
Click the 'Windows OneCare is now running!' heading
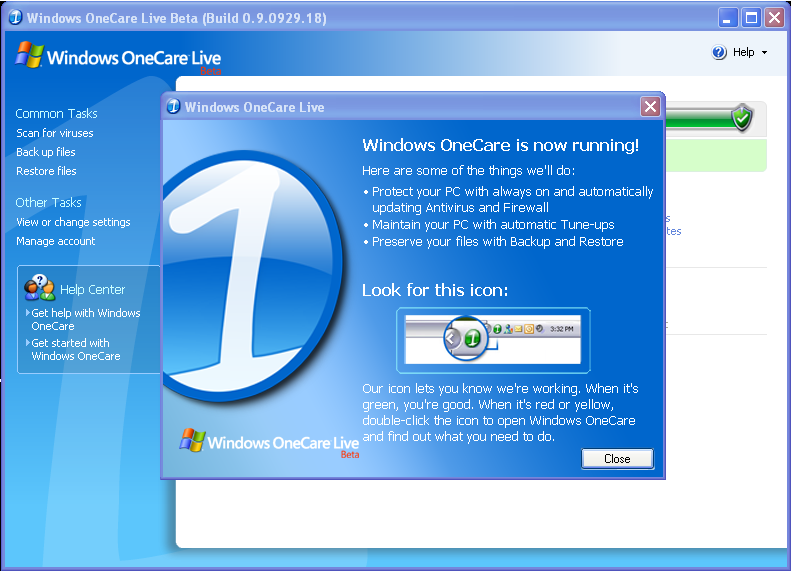[500, 145]
